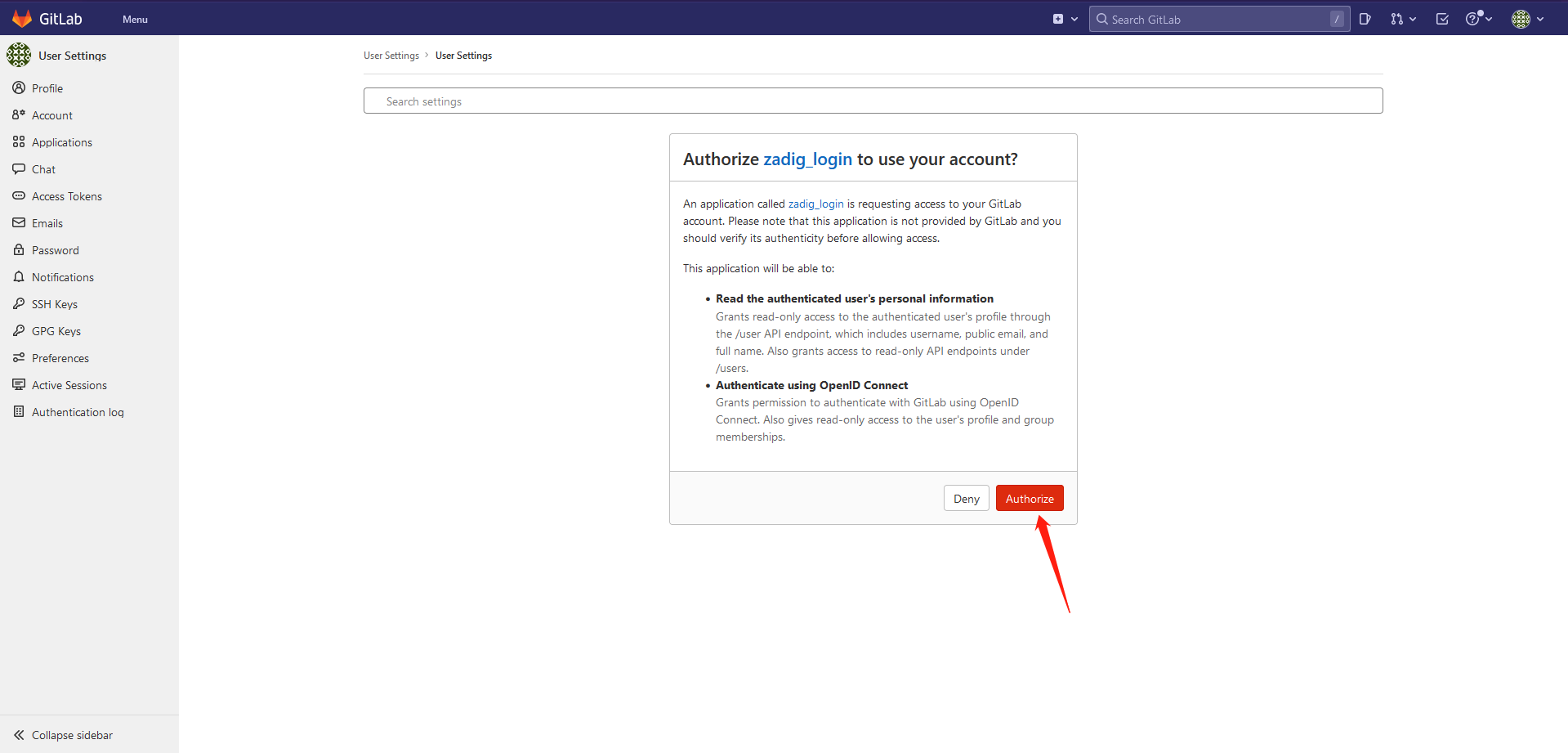Open Notifications settings in sidebar
The image size is (1568, 753).
tap(63, 277)
